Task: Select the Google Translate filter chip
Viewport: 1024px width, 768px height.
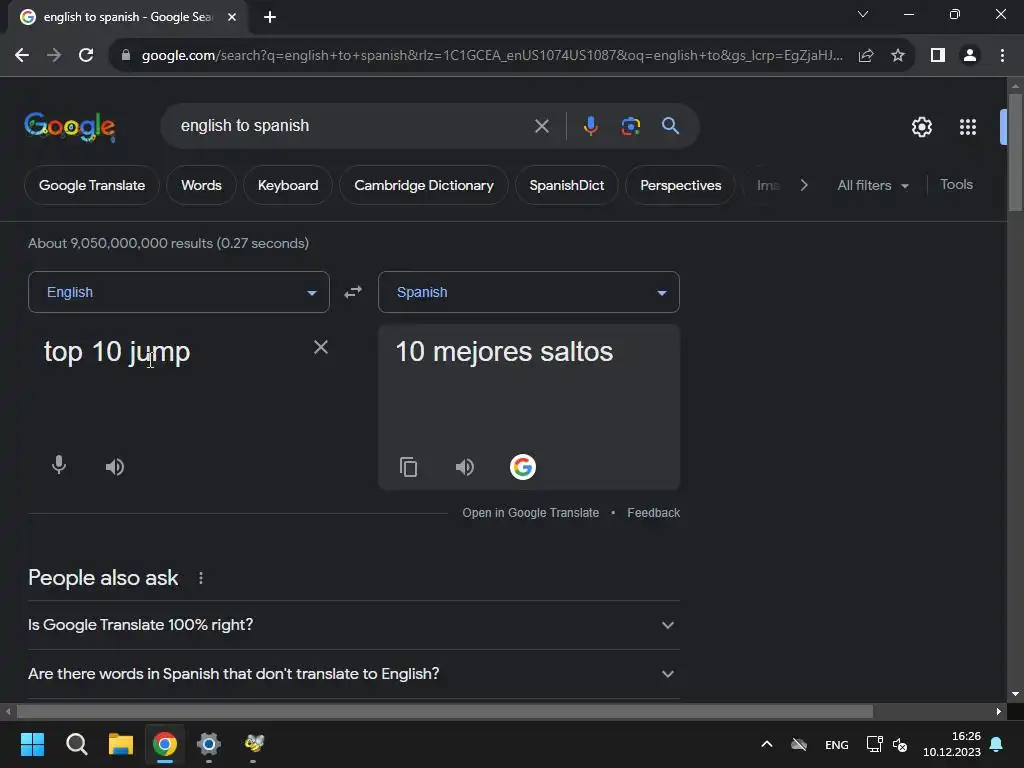Action: point(92,185)
